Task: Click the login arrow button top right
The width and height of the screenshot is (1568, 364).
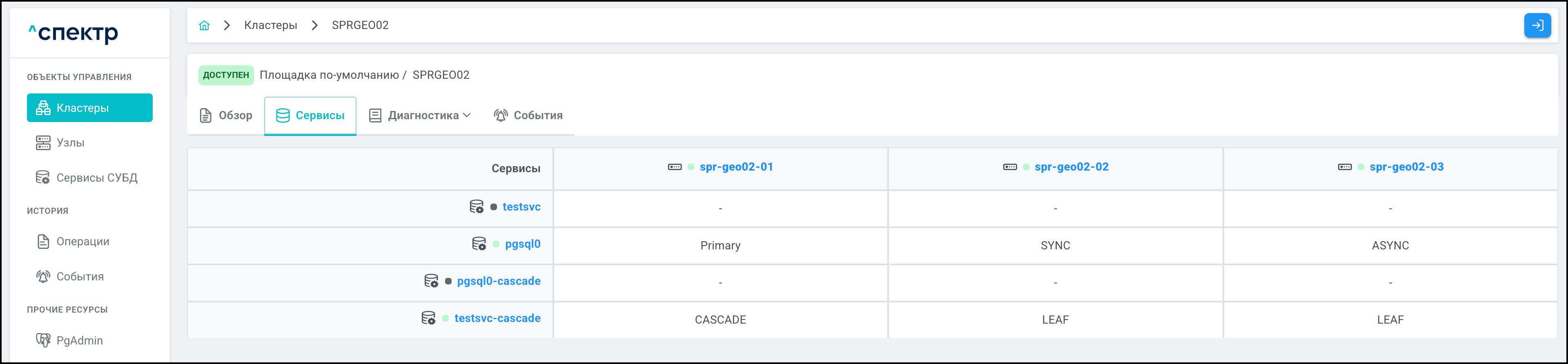Action: coord(1537,26)
